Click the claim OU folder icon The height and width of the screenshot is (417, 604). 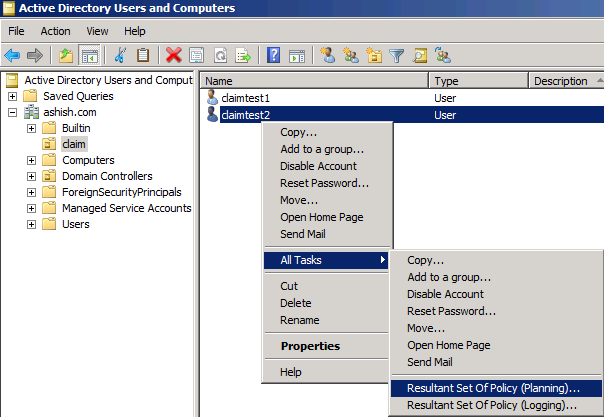[49, 144]
